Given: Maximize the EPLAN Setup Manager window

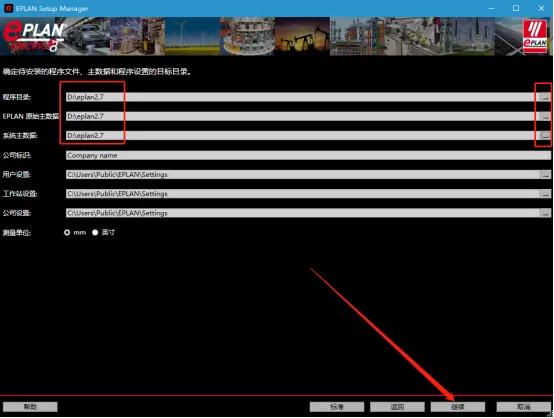Looking at the screenshot, I should tap(516, 8).
